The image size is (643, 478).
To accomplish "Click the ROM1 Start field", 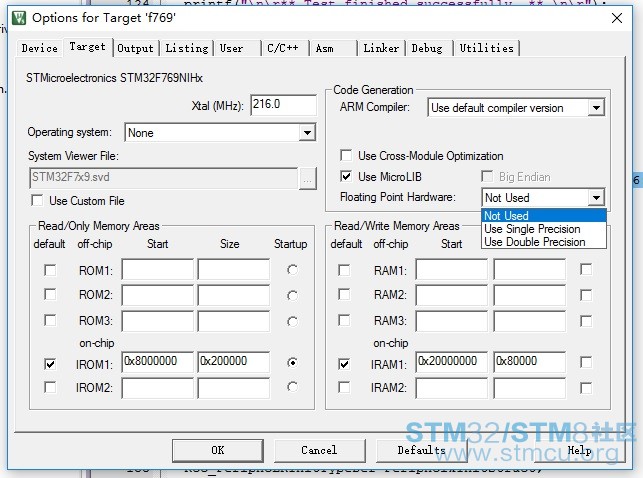I will [x=157, y=269].
